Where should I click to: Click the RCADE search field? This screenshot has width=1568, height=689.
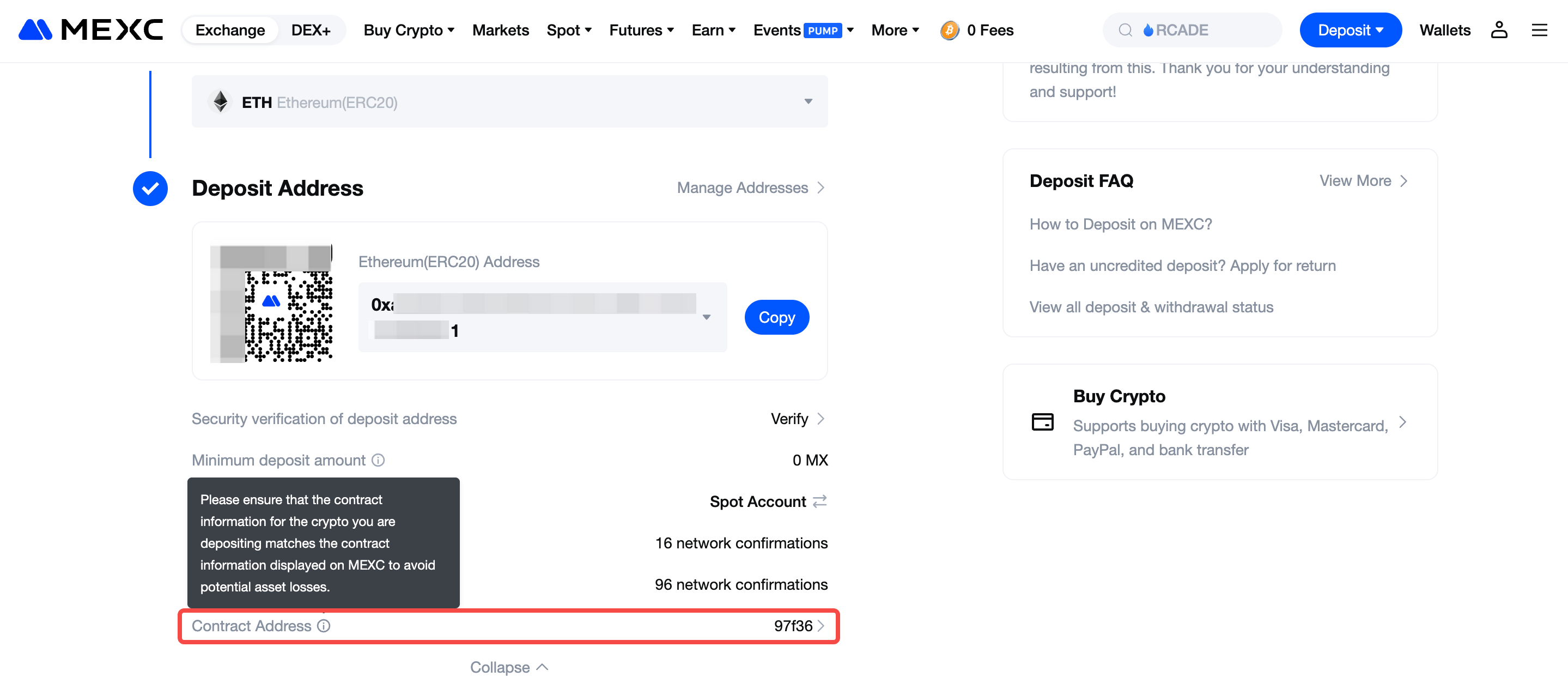pyautogui.click(x=1192, y=30)
